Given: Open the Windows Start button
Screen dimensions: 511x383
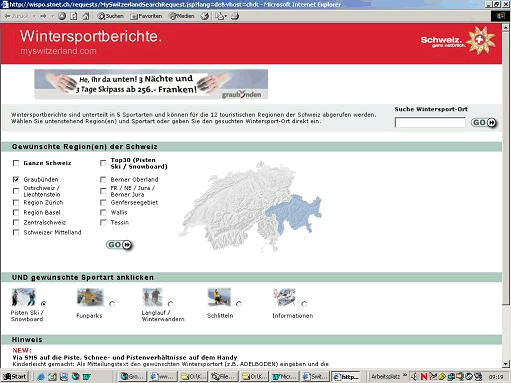Looking at the screenshot, I should (x=15, y=377).
